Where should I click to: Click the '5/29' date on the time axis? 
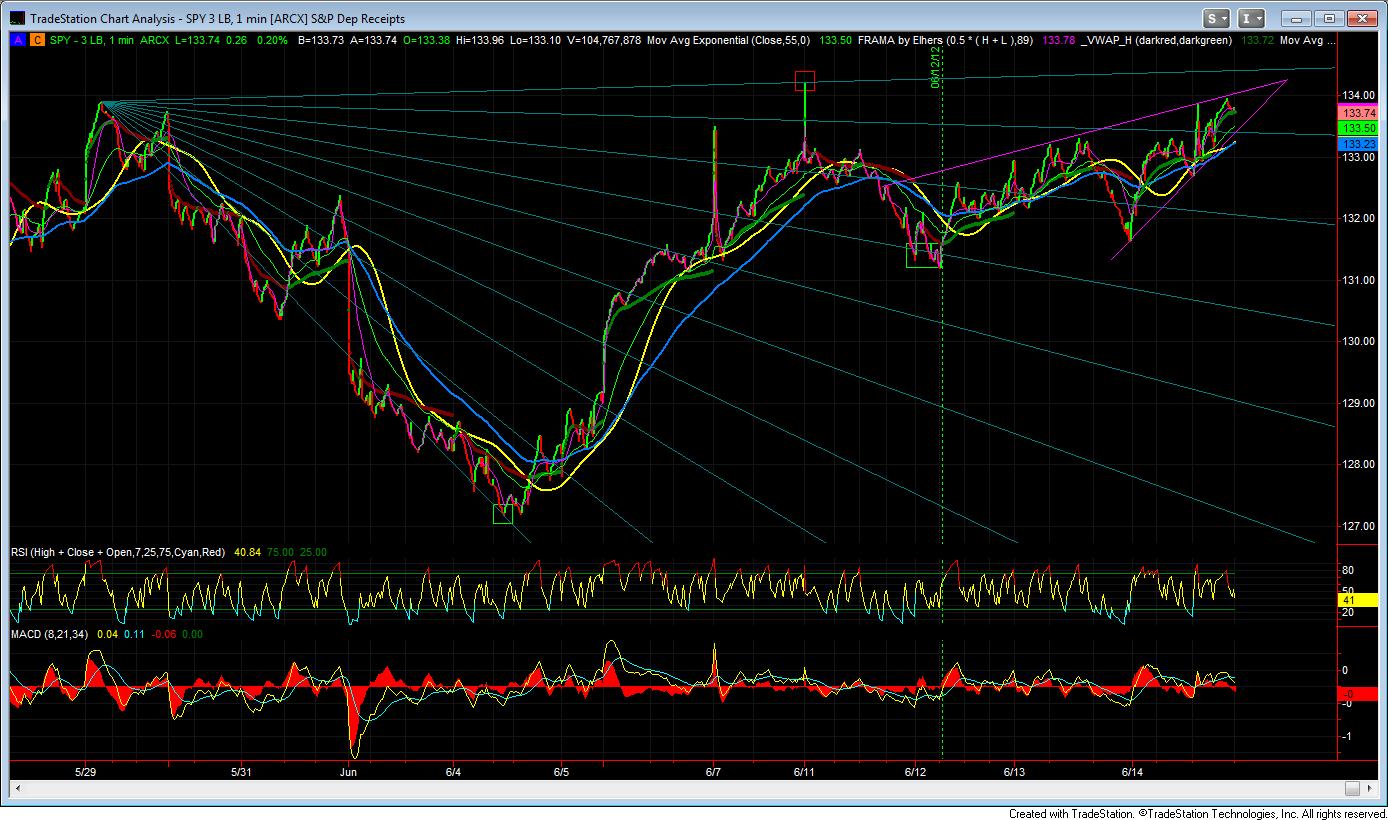pyautogui.click(x=86, y=772)
